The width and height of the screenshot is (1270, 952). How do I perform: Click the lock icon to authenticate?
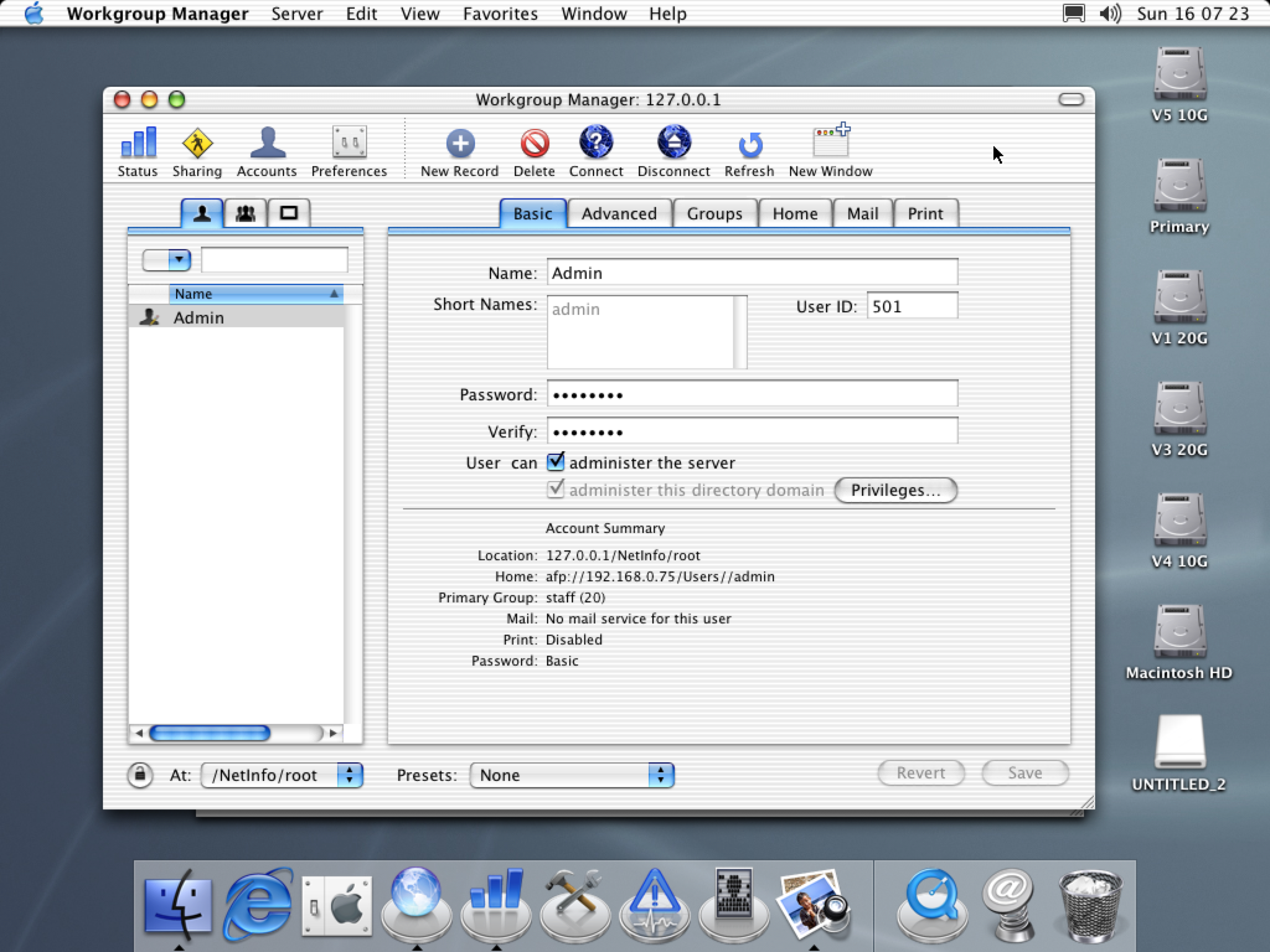pos(140,775)
